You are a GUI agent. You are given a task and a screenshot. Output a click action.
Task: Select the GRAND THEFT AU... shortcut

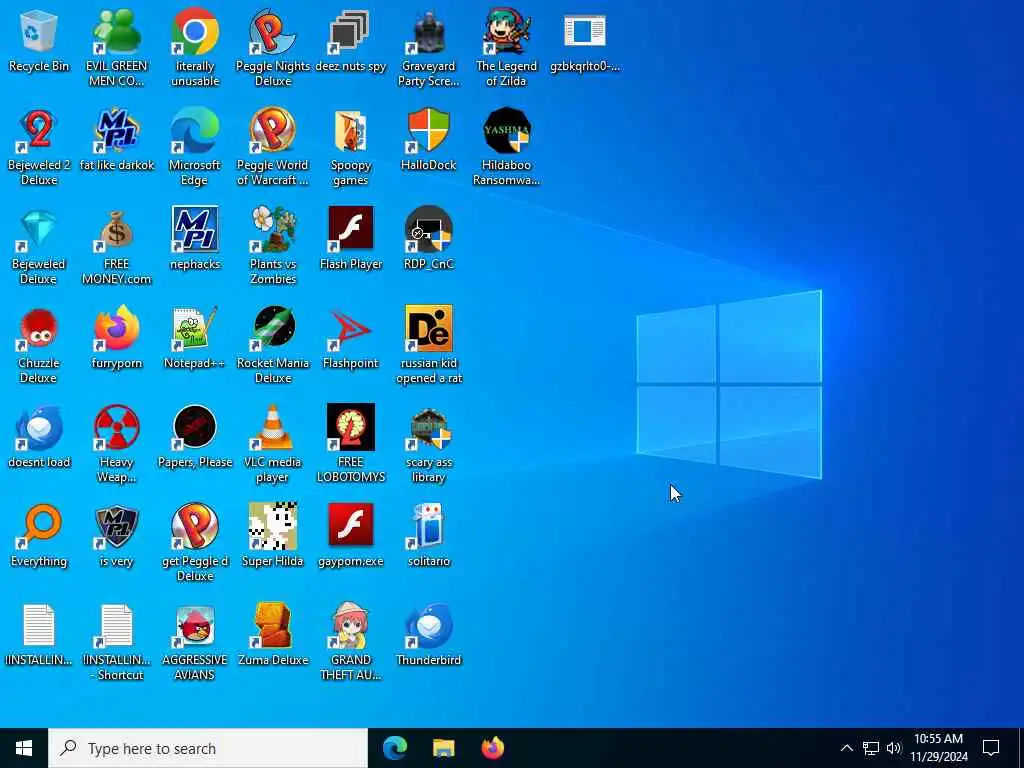tap(350, 626)
